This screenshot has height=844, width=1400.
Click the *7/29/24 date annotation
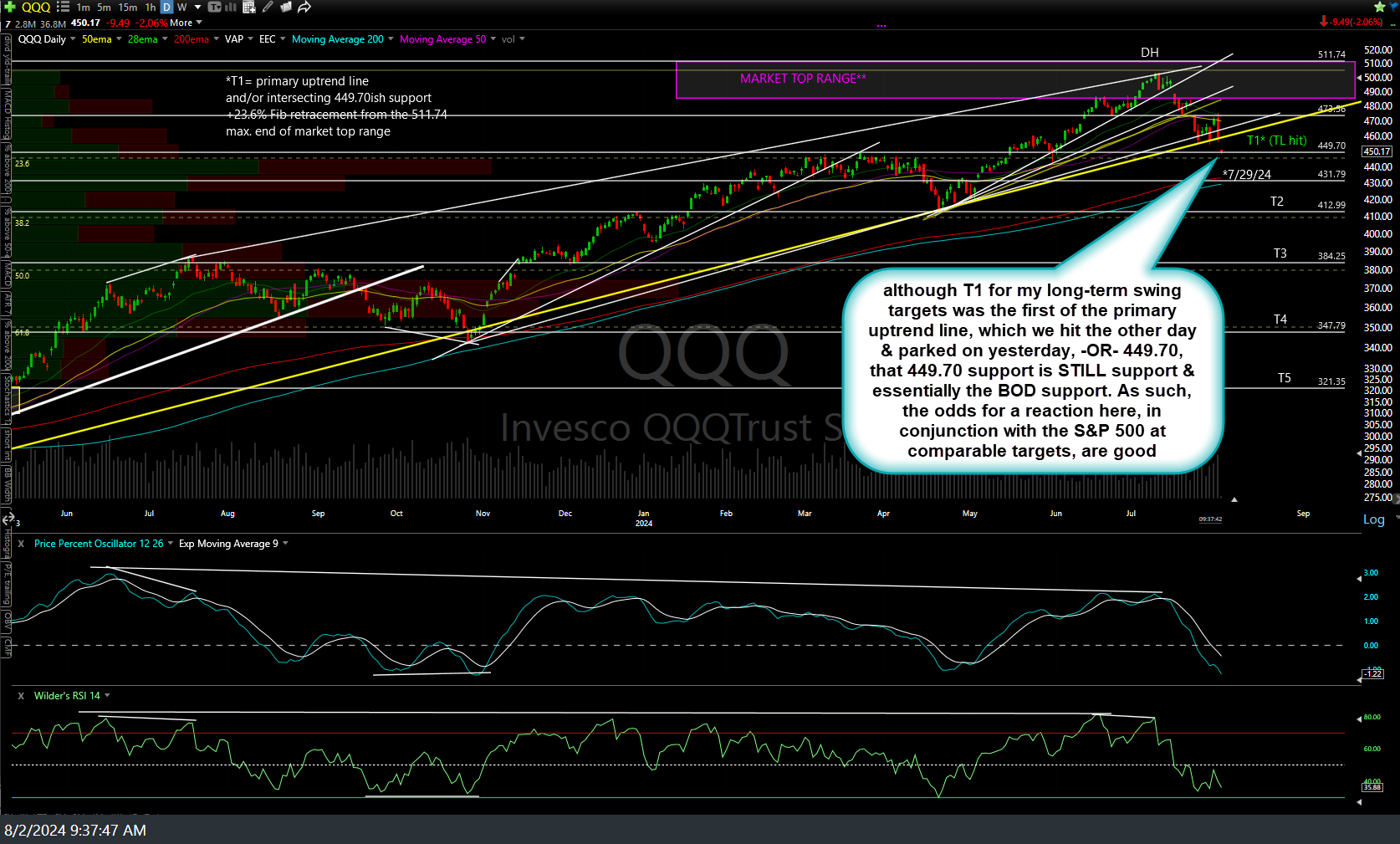(x=1246, y=175)
